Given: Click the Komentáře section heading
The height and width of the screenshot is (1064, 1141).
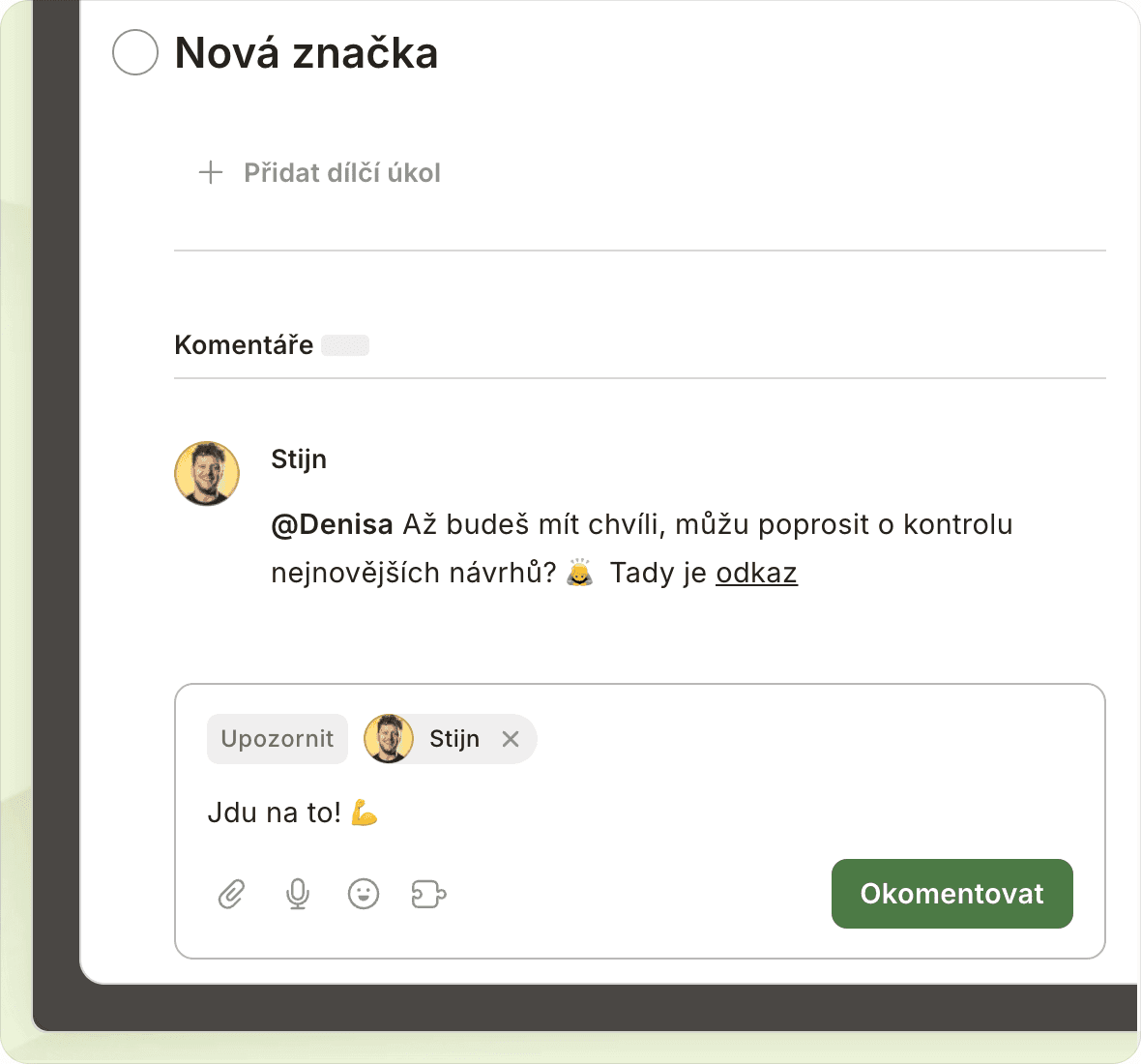Looking at the screenshot, I should (x=244, y=345).
